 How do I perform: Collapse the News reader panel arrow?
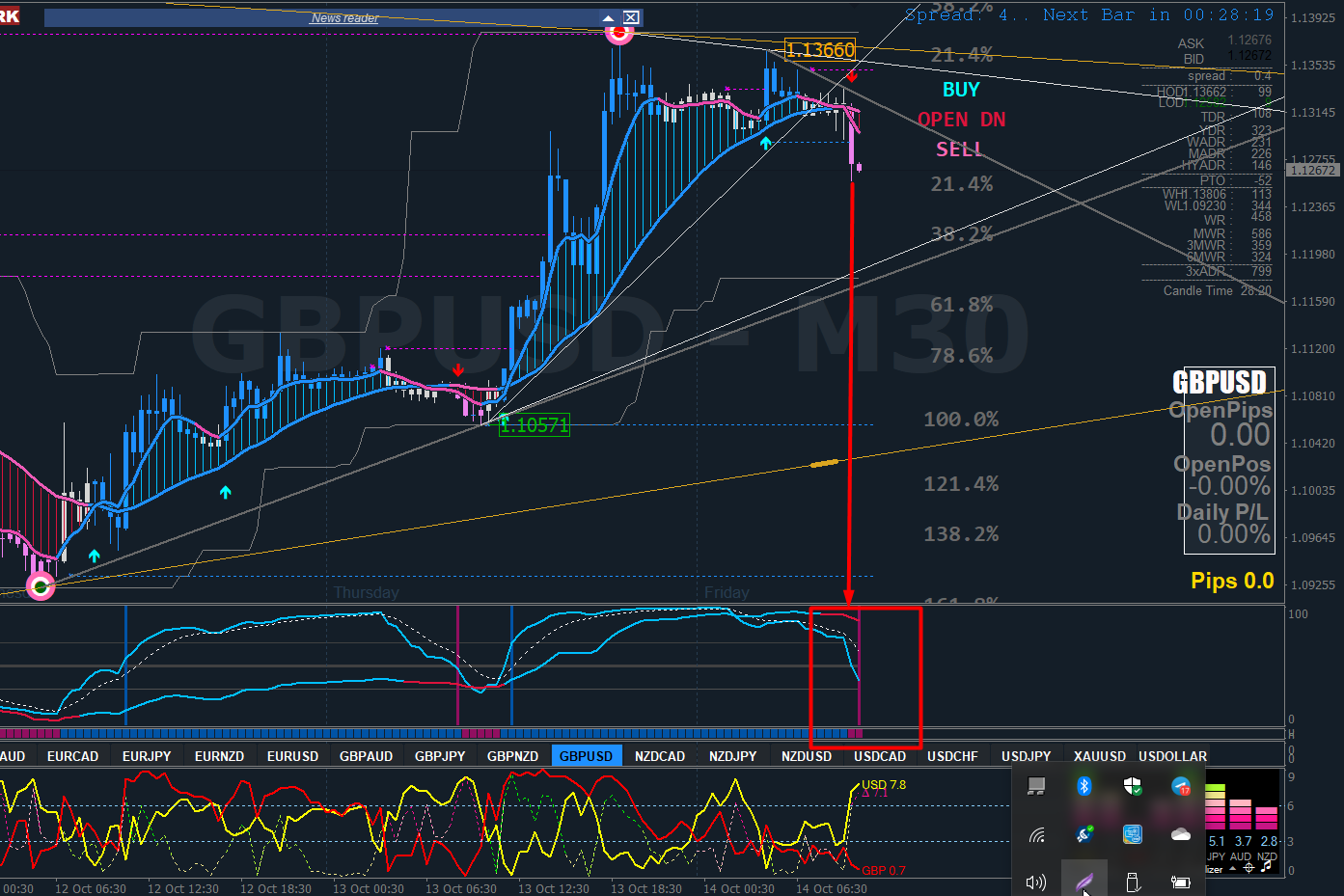608,18
